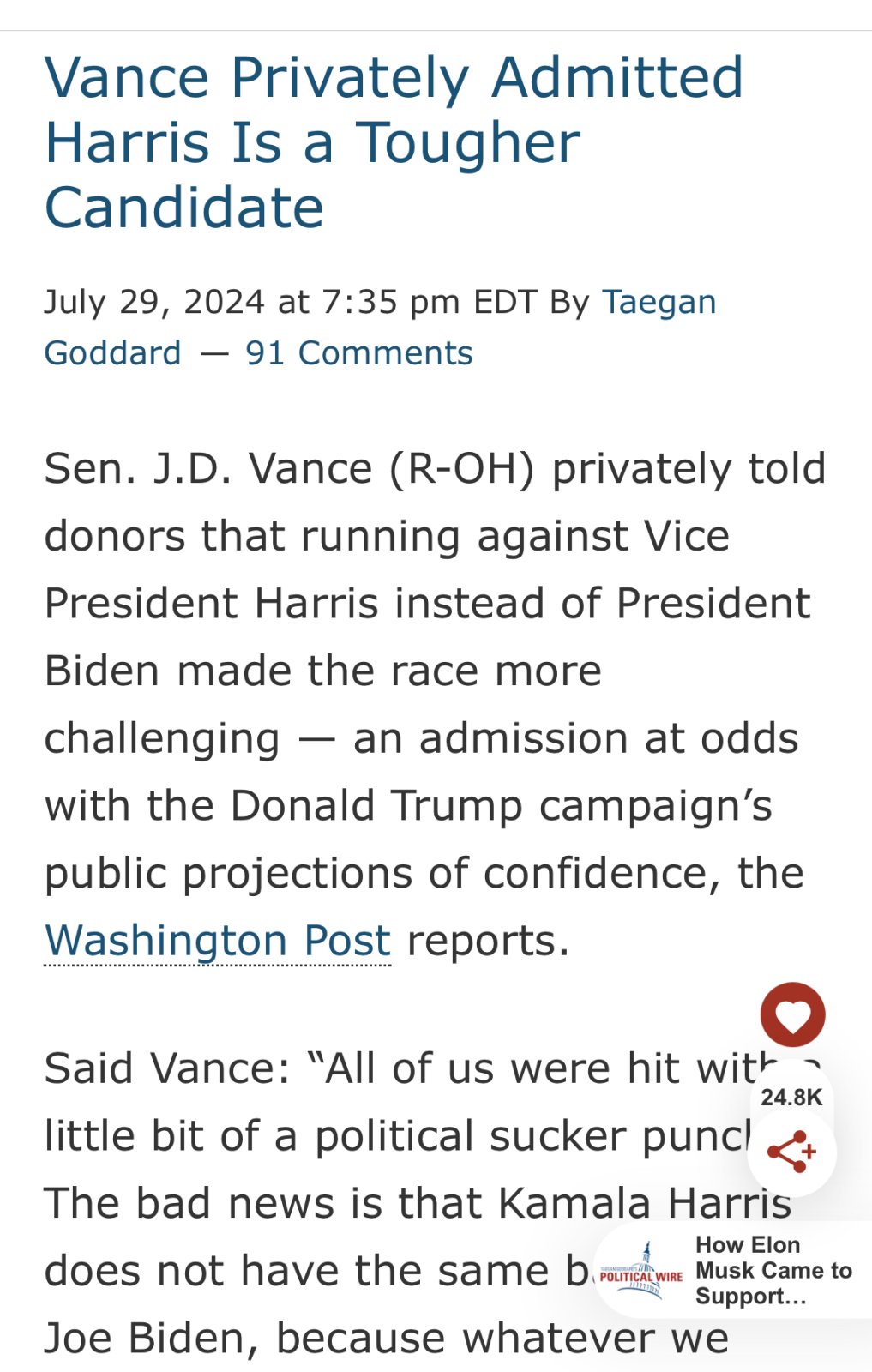Open the headline 'Vance Privately Admitted Harris'
The image size is (872, 1372).
tap(394, 142)
